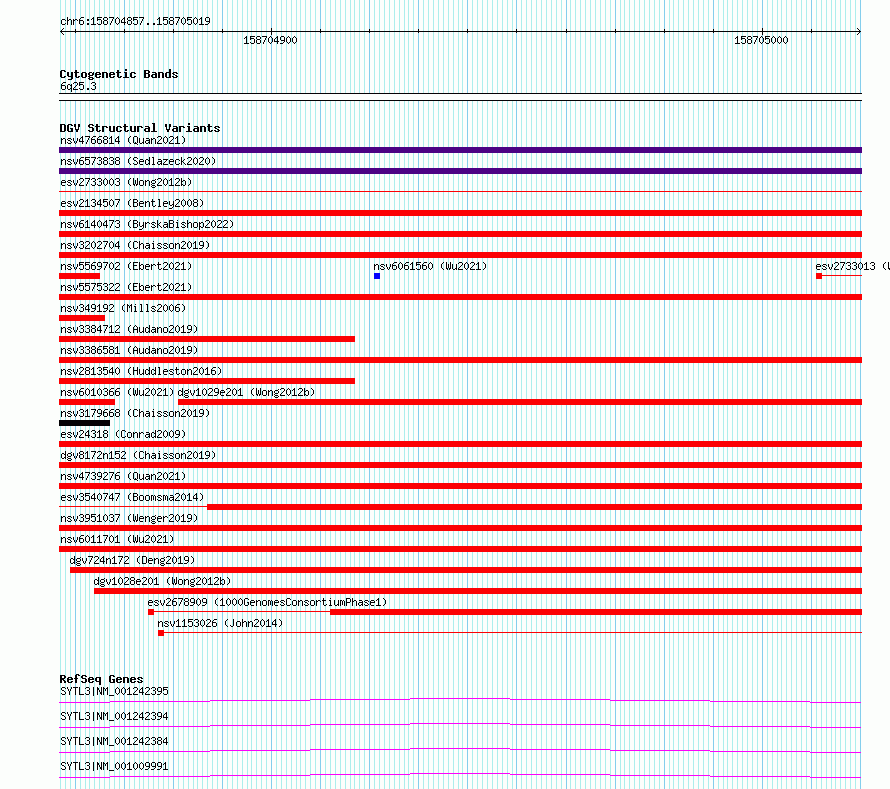Open nsv3384712 (Audano2019) variant

[129, 329]
